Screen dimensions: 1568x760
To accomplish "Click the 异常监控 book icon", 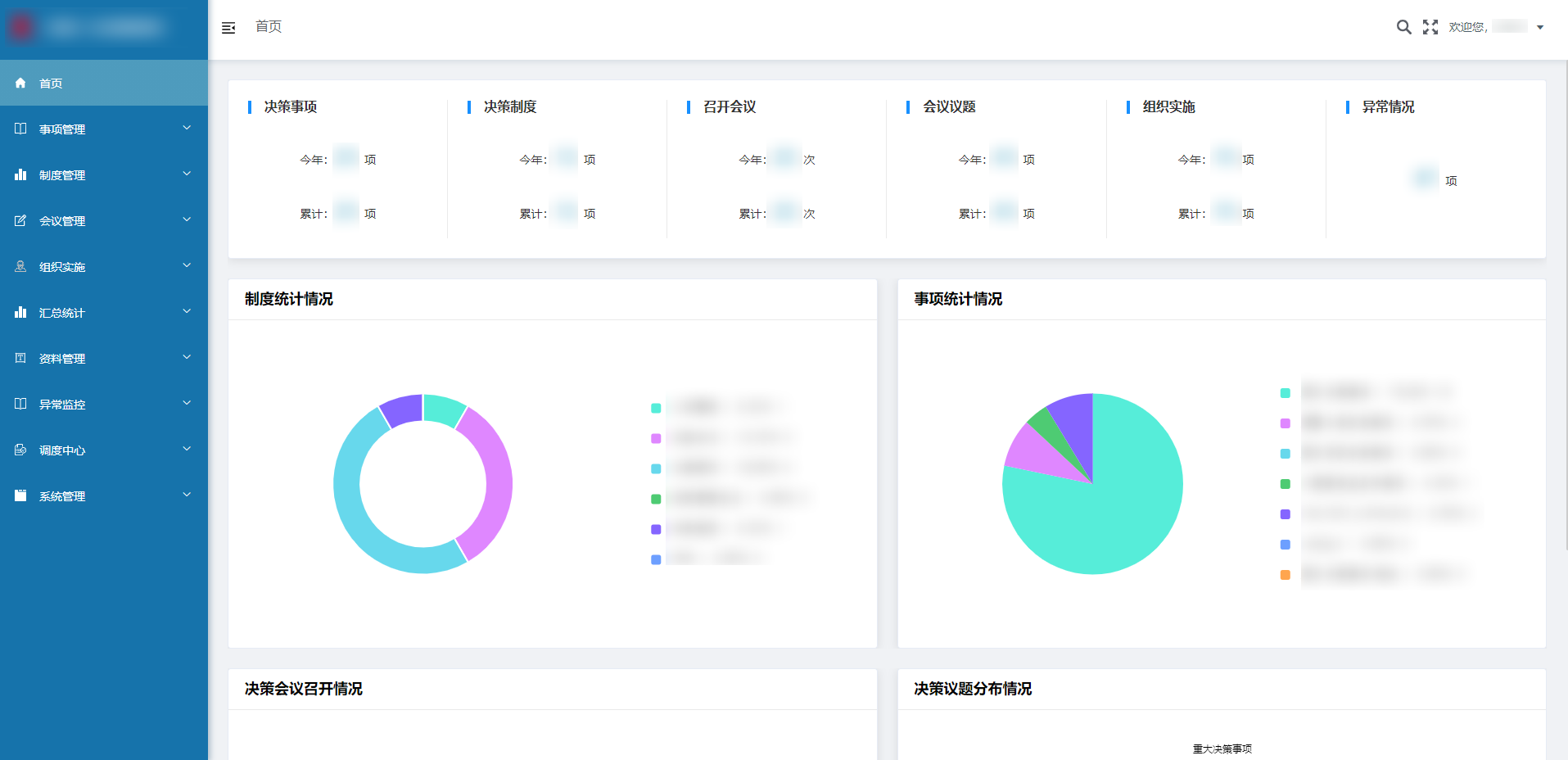I will coord(20,404).
